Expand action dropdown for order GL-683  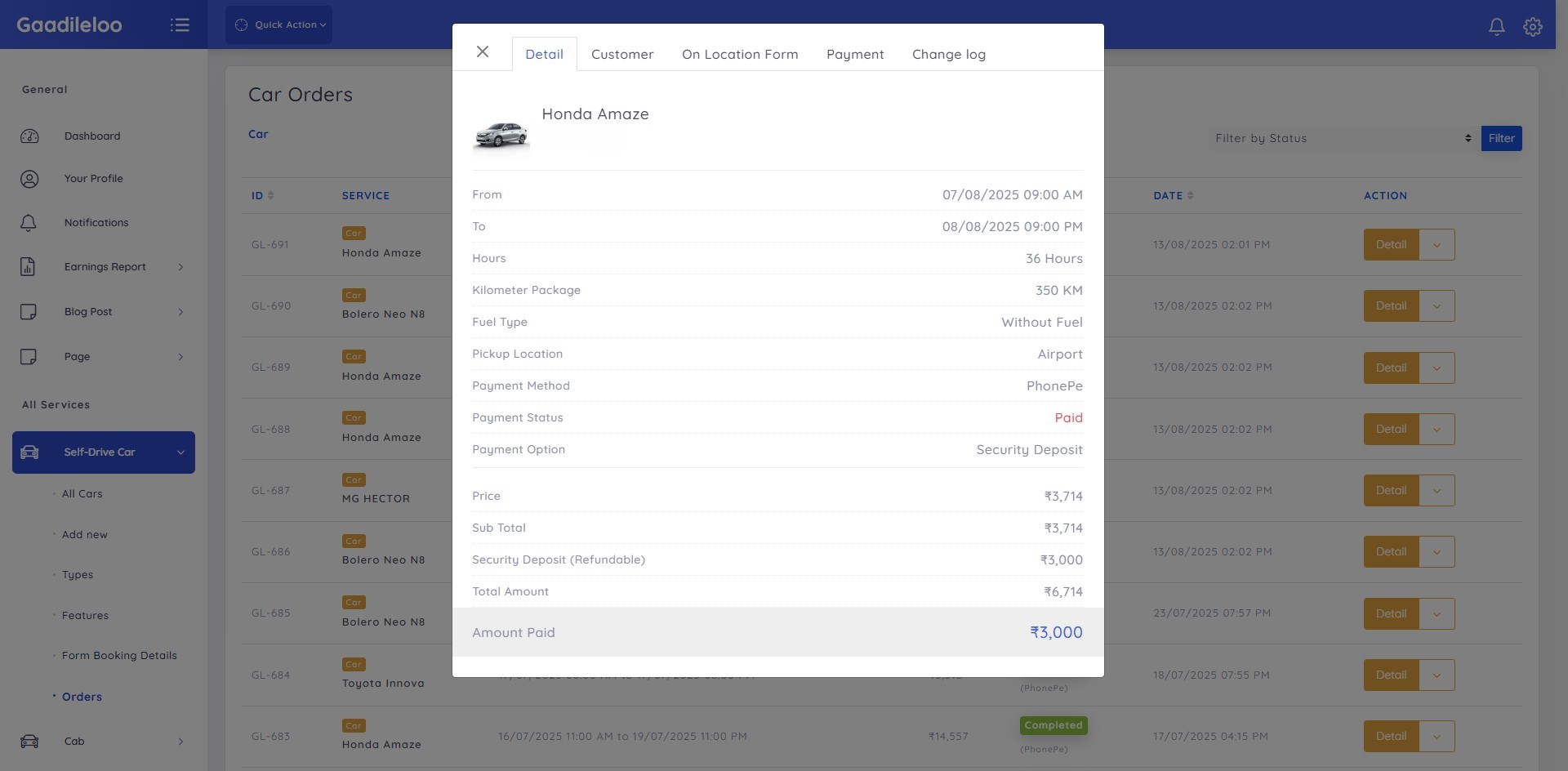(1437, 736)
